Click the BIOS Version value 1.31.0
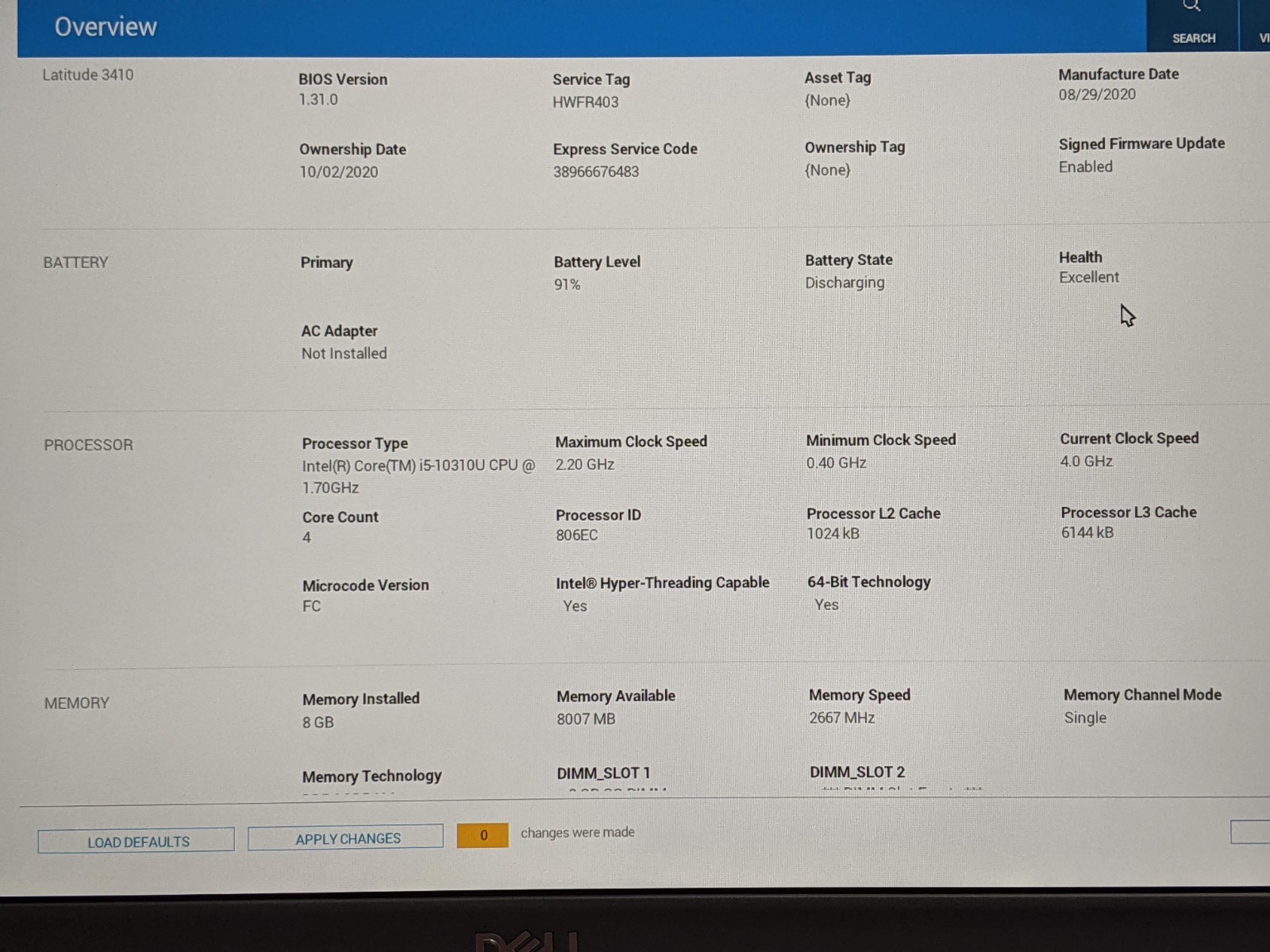 (x=318, y=100)
